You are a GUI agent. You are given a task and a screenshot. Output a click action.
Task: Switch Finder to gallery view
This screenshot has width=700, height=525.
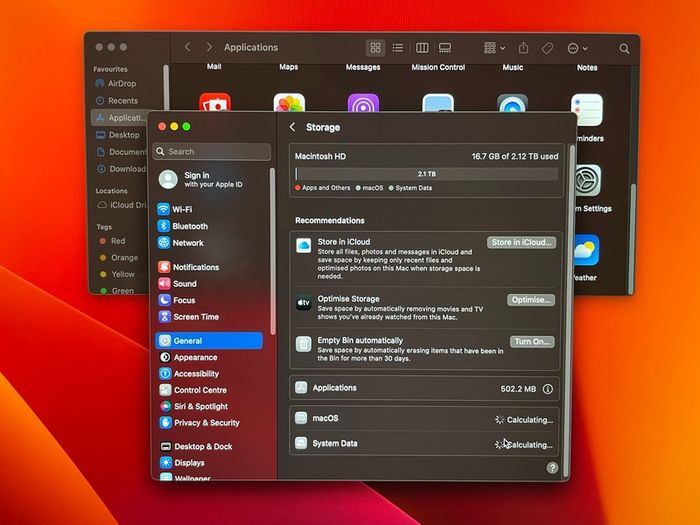pos(445,48)
